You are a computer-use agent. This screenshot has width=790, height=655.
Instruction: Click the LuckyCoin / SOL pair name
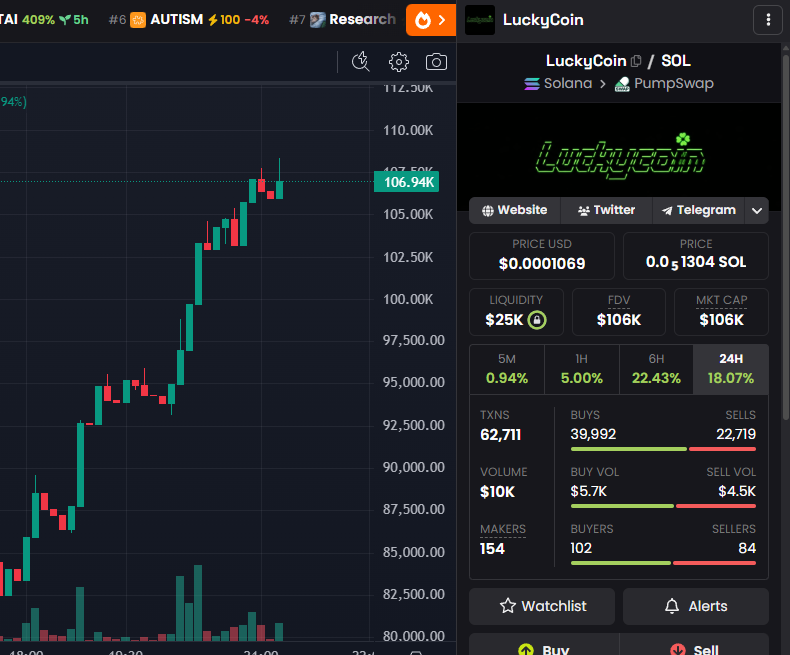[618, 61]
